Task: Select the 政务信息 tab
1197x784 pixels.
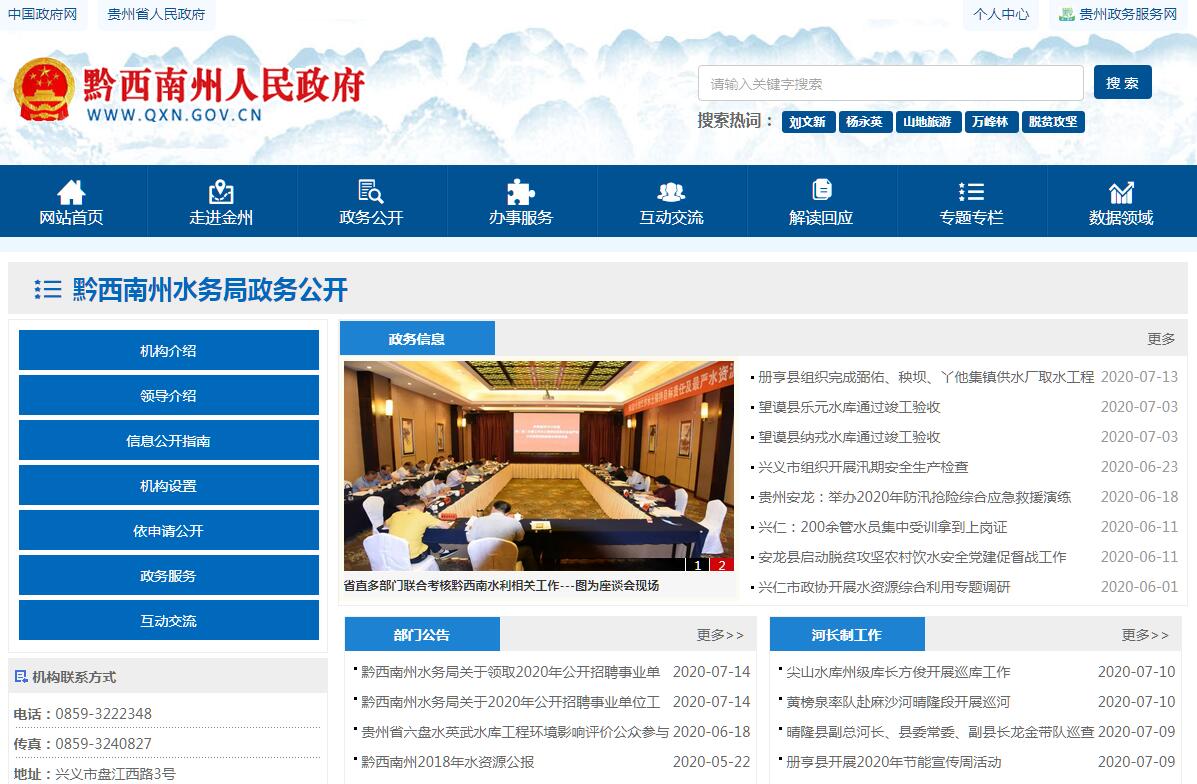Action: click(417, 338)
